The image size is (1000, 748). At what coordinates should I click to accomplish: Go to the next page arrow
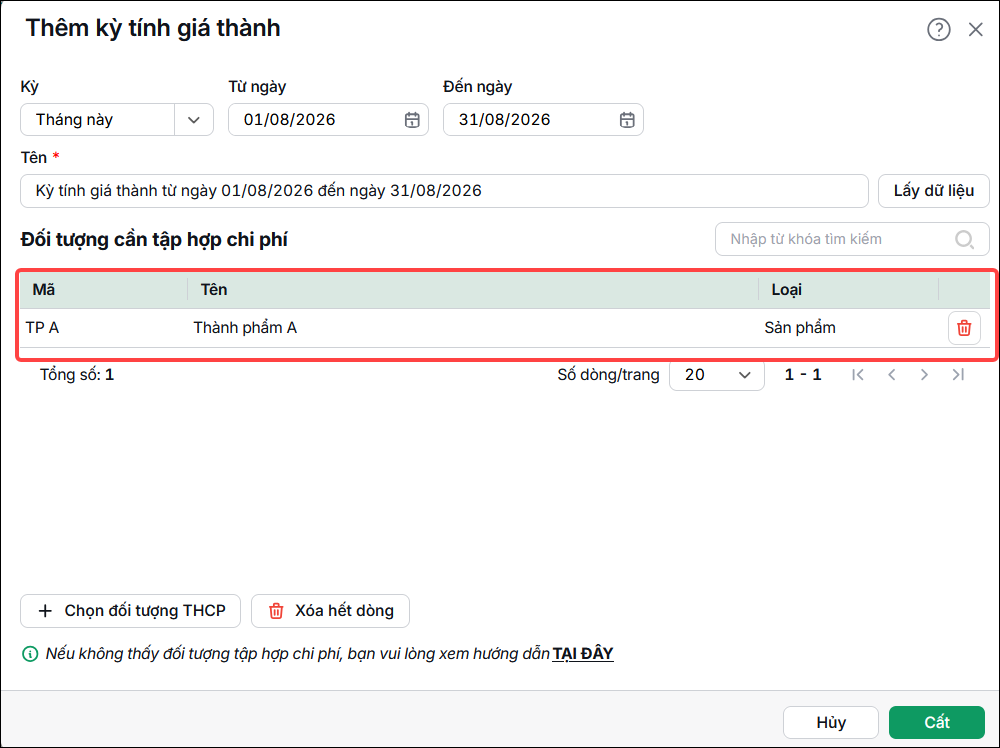(924, 375)
